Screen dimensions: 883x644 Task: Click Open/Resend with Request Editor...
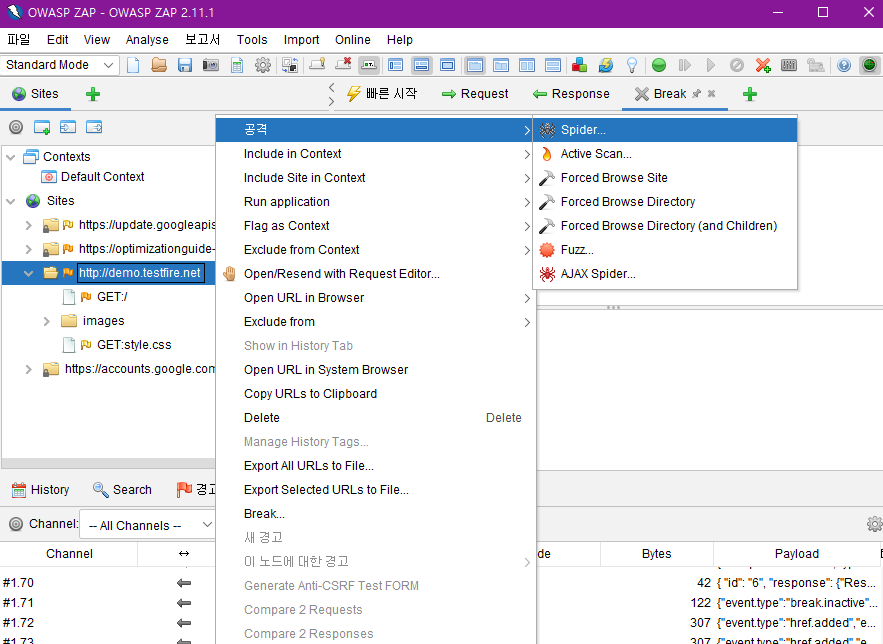tap(376, 274)
